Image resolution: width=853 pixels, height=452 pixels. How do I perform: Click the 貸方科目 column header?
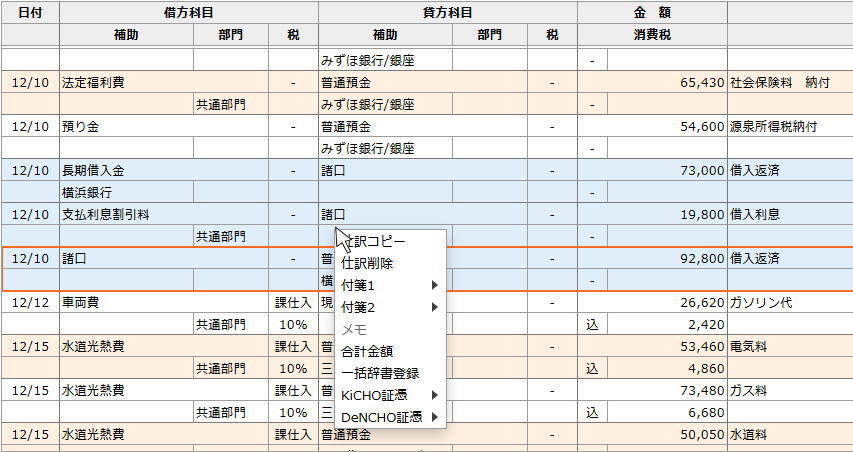coord(447,13)
